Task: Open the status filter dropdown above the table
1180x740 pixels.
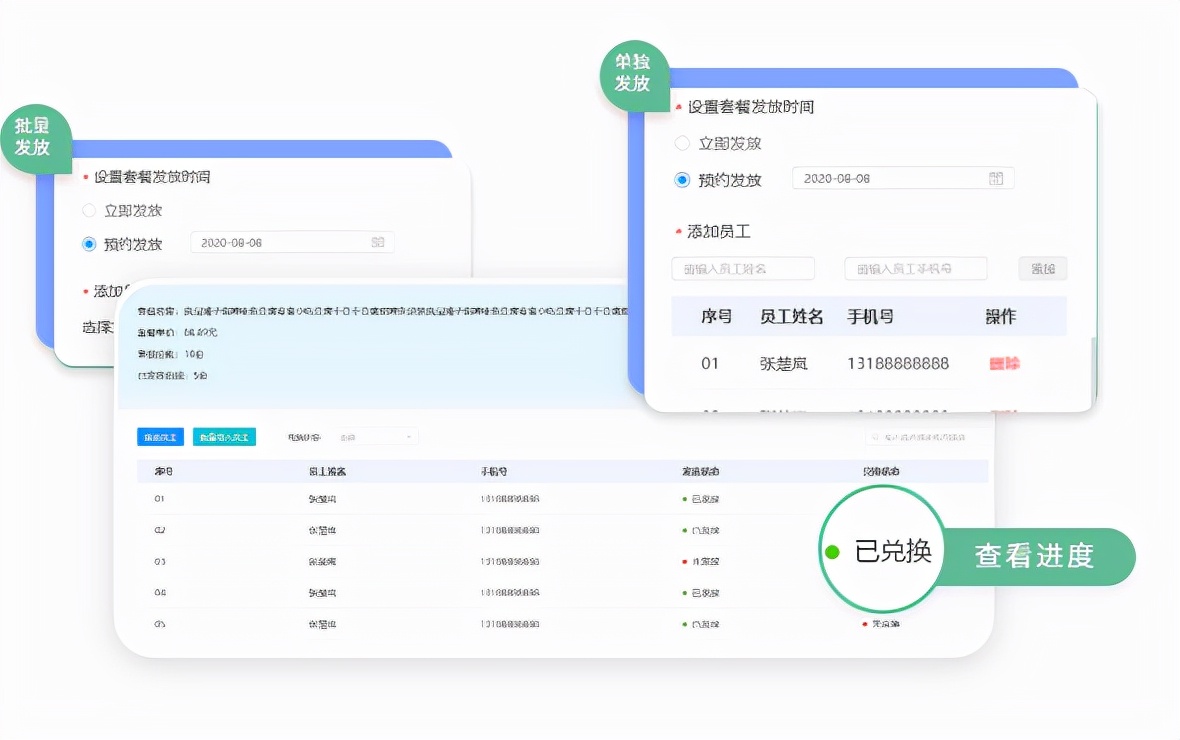Action: tap(375, 436)
